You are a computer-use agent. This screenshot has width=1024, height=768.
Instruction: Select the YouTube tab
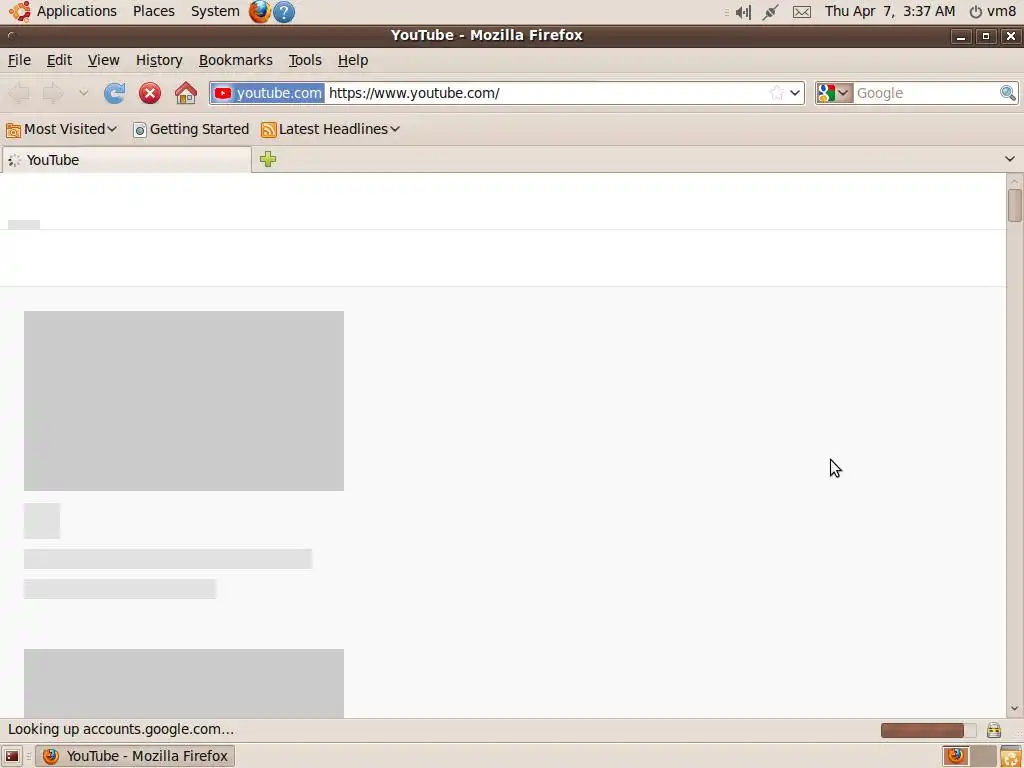tap(127, 160)
